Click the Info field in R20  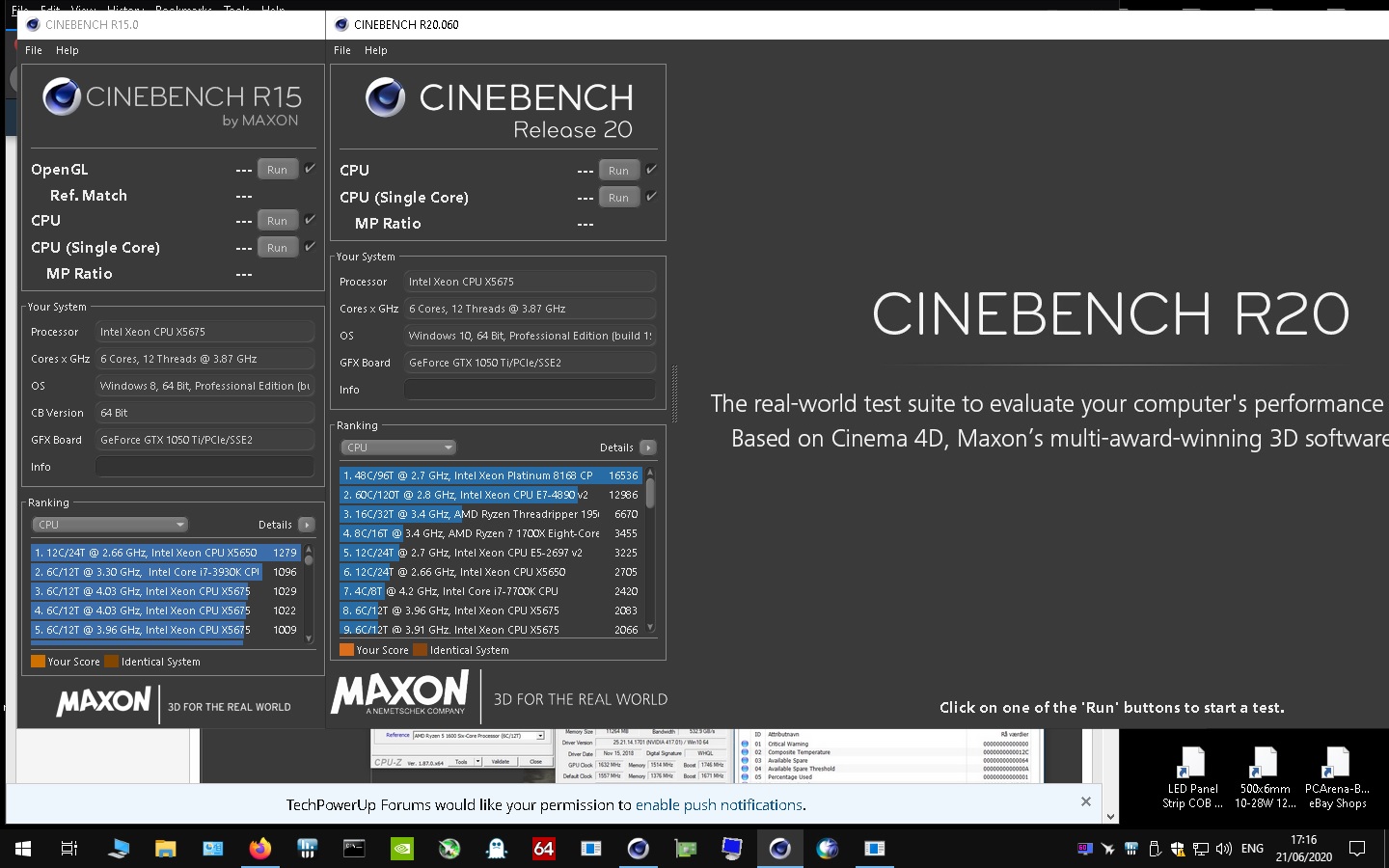(x=530, y=390)
